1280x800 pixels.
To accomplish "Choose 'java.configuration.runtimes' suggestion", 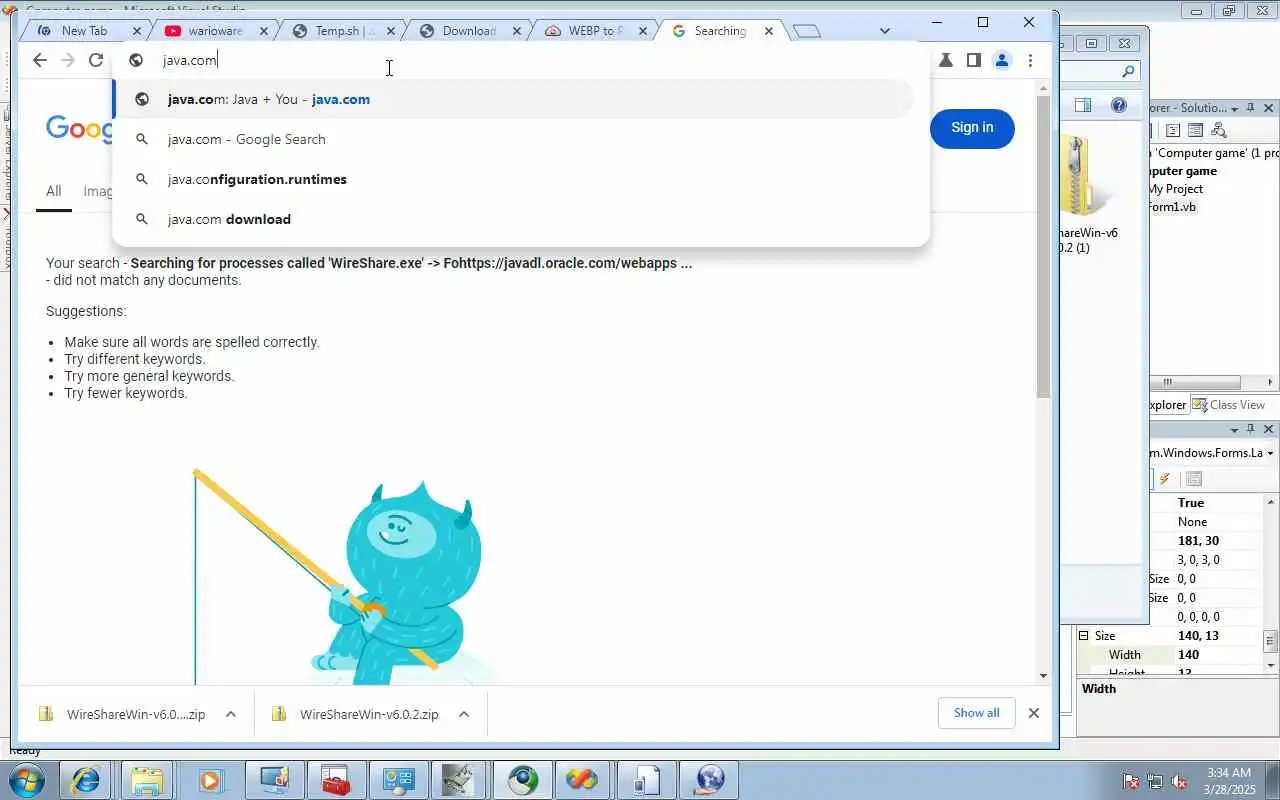I will [x=512, y=179].
